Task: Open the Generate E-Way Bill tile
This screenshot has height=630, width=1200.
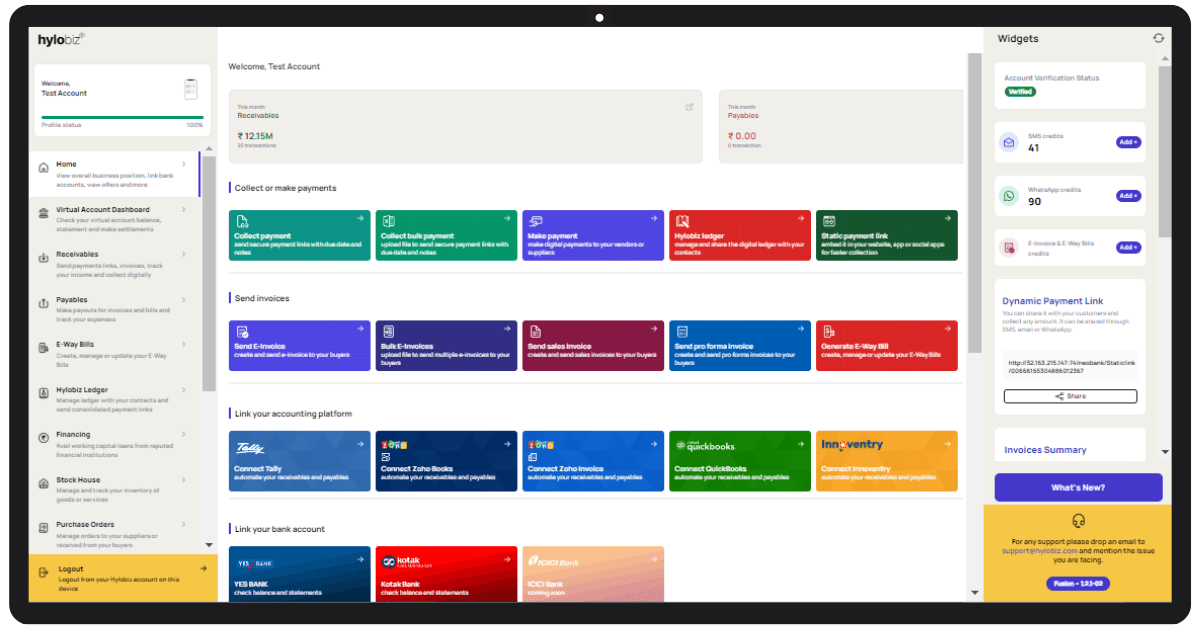Action: (887, 346)
